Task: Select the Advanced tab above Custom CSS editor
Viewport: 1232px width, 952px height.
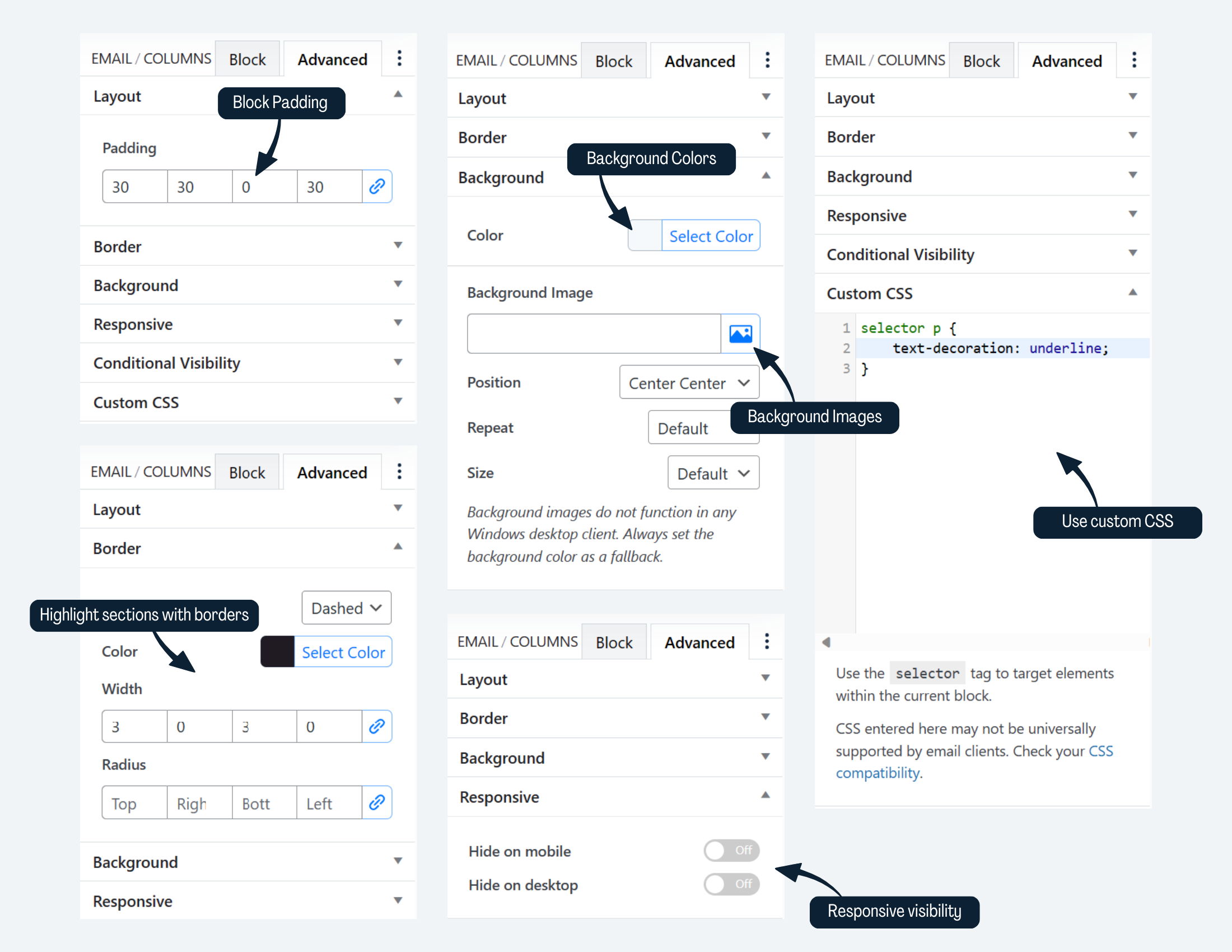Action: (x=1067, y=60)
